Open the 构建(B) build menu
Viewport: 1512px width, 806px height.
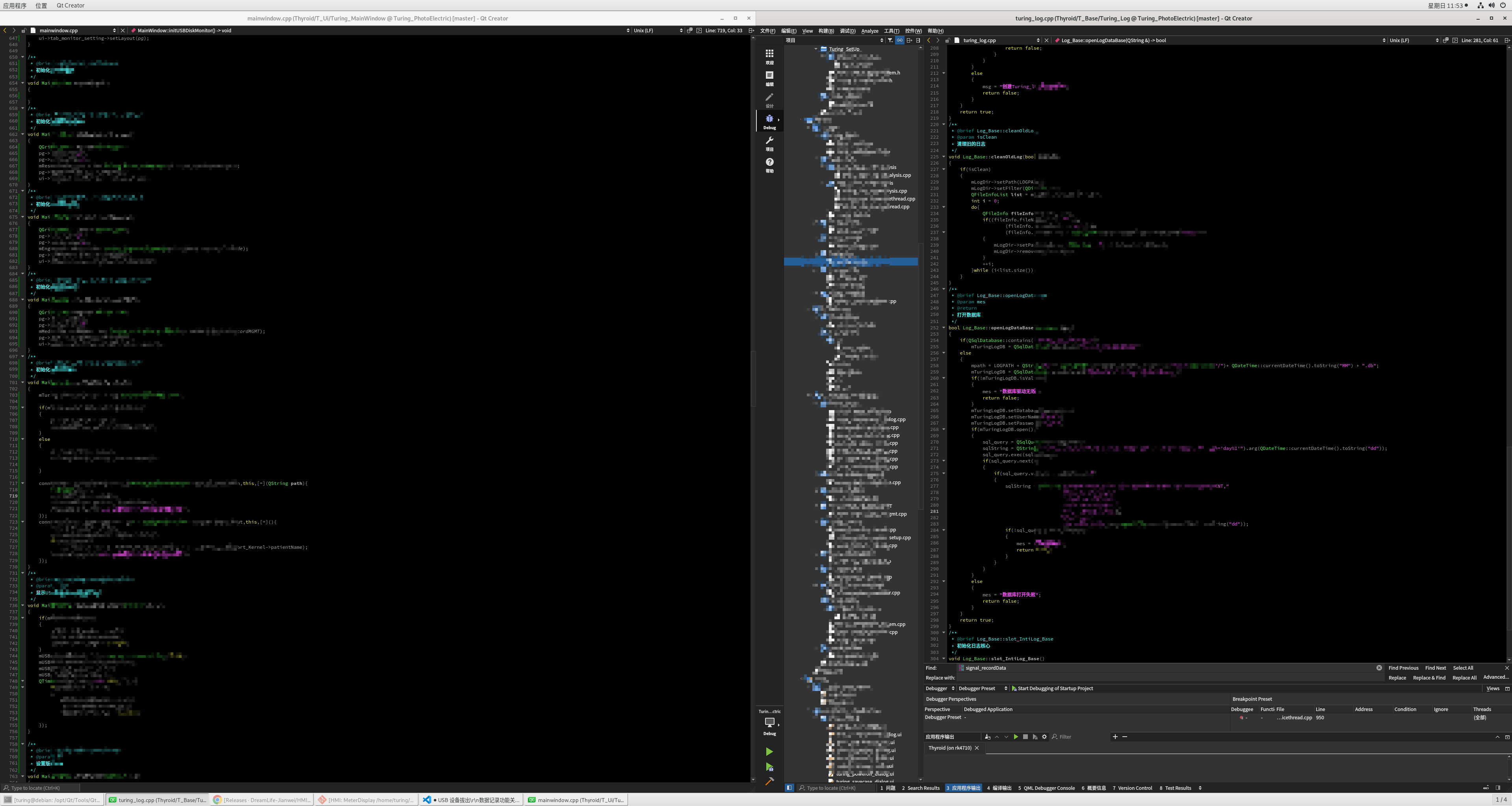[826, 31]
